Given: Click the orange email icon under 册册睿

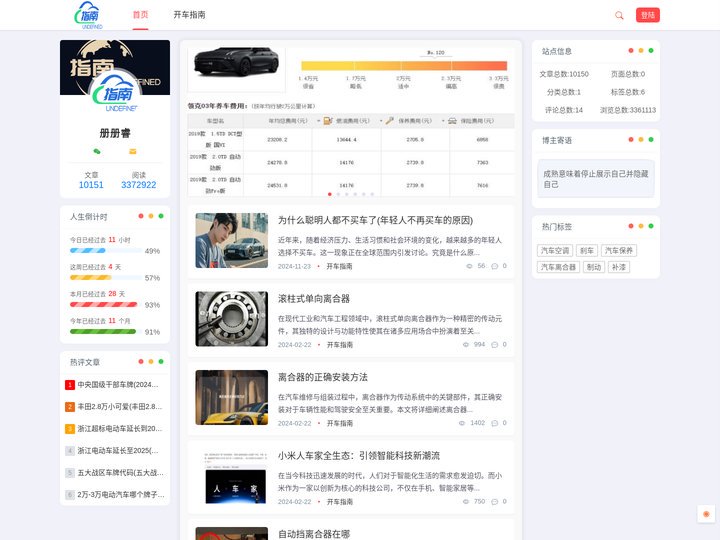Looking at the screenshot, I should [x=133, y=151].
